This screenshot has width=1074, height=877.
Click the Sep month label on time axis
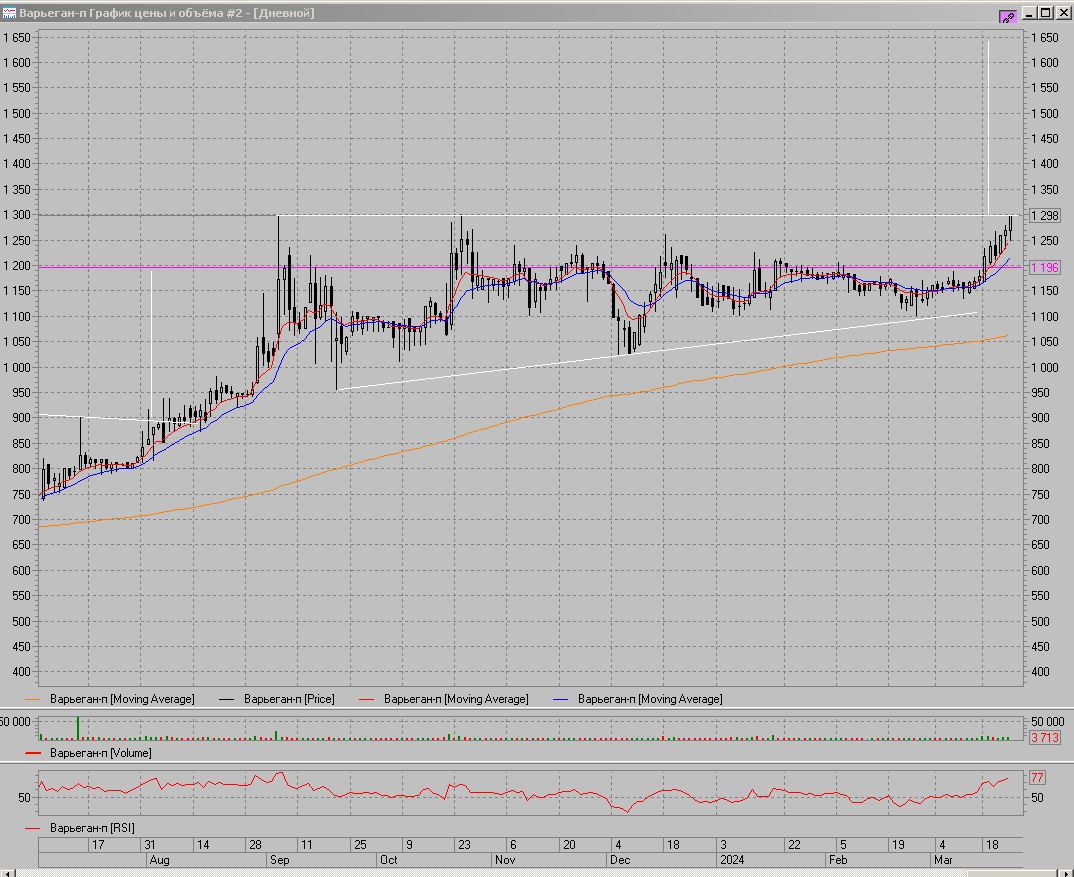[x=279, y=860]
